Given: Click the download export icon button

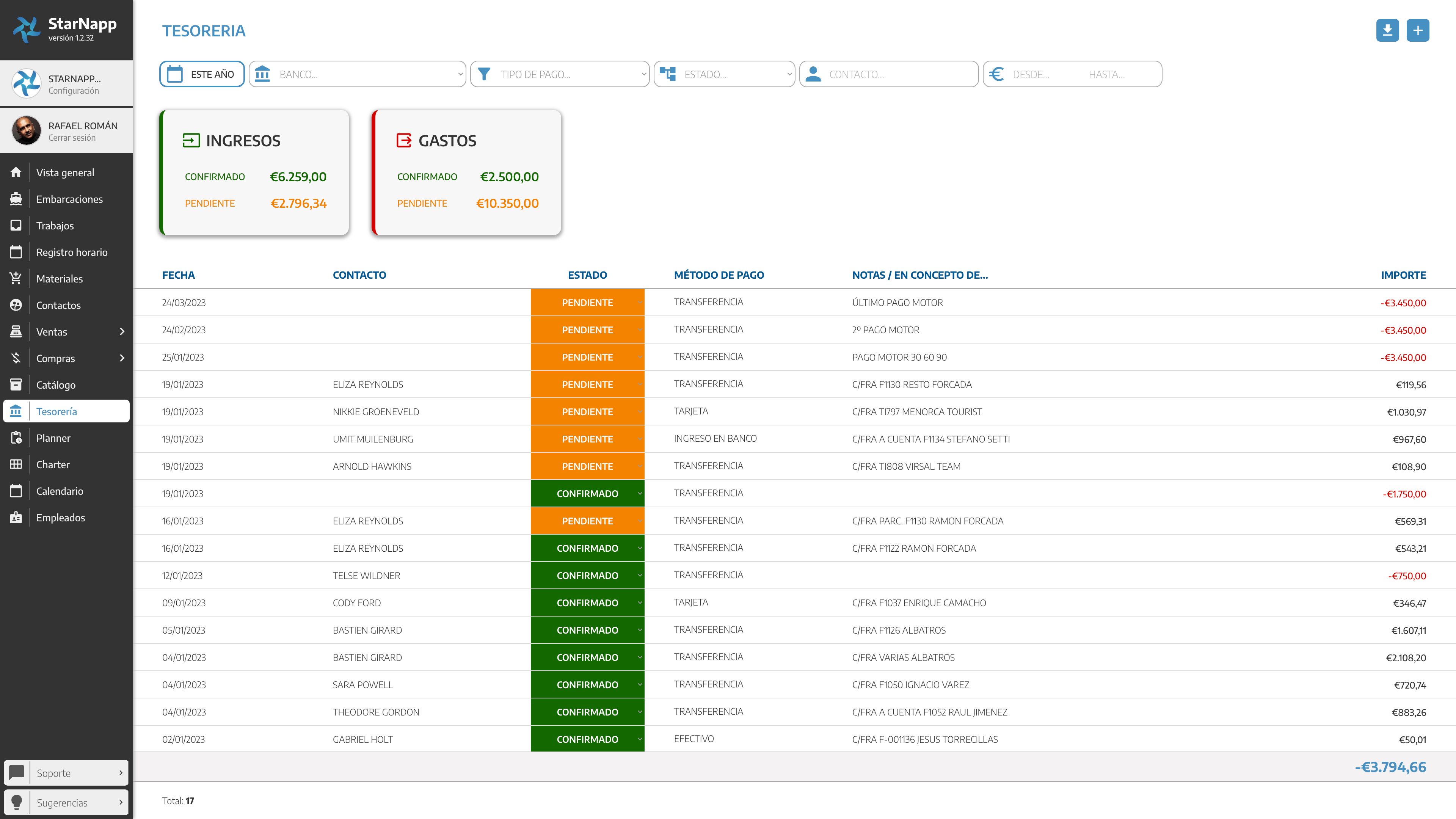Looking at the screenshot, I should [x=1387, y=30].
